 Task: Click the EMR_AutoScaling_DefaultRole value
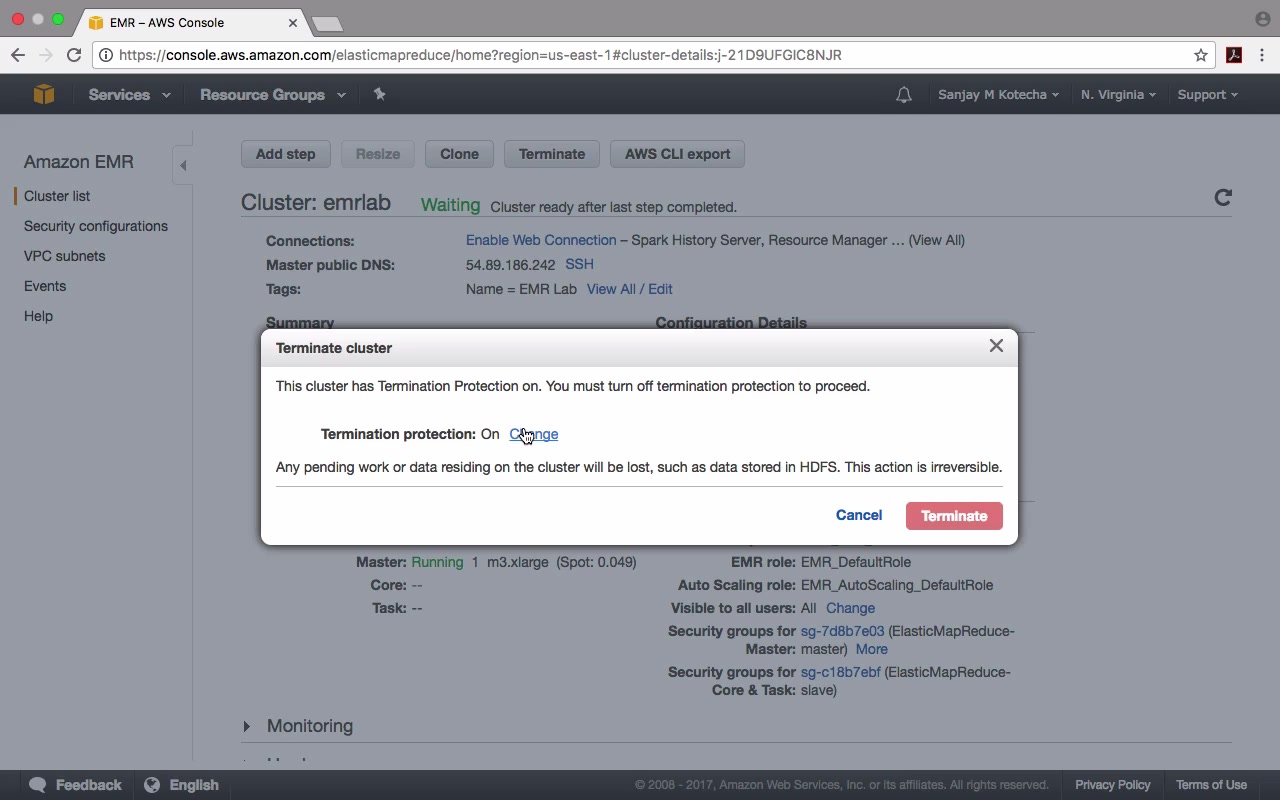(897, 585)
